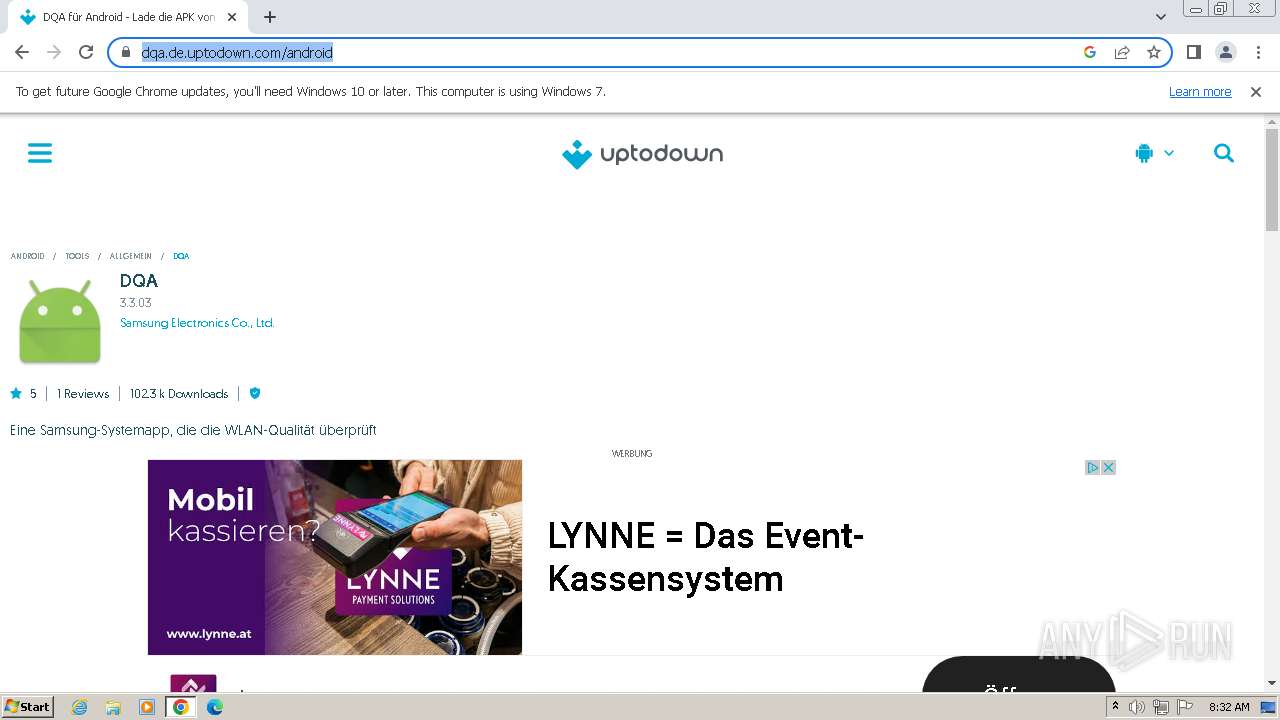Open Chrome three-dot menu
The height and width of the screenshot is (720, 1280).
1259,52
